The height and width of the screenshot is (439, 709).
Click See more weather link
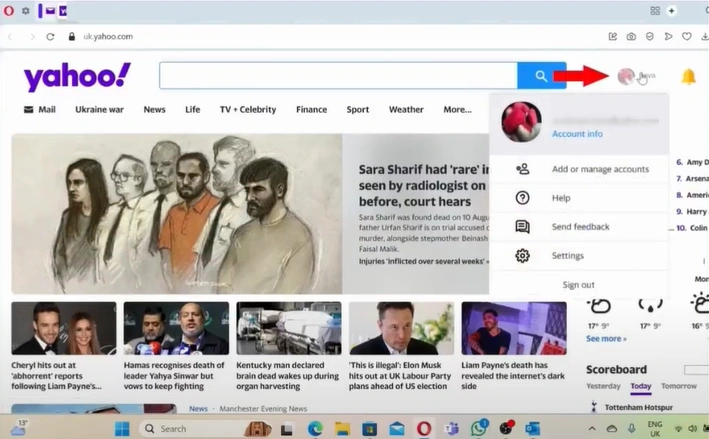(x=606, y=339)
